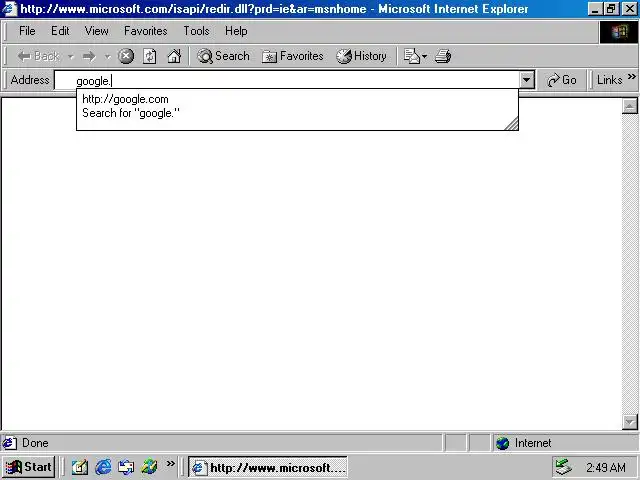Click the Forward arrow toolbar button
The width and height of the screenshot is (640, 480).
[x=89, y=56]
